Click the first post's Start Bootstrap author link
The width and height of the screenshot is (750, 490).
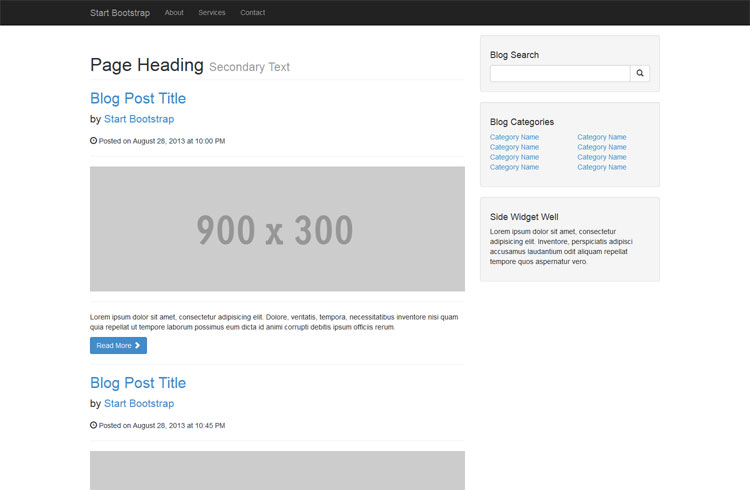[139, 119]
